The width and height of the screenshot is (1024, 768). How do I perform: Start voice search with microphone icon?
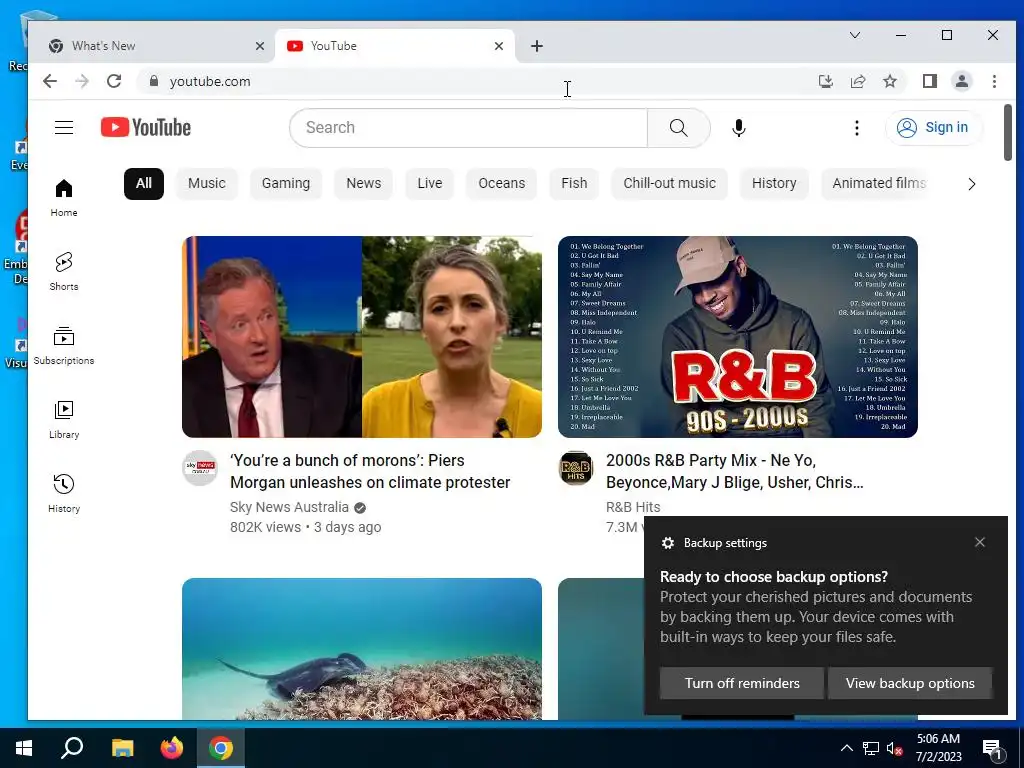click(x=739, y=127)
